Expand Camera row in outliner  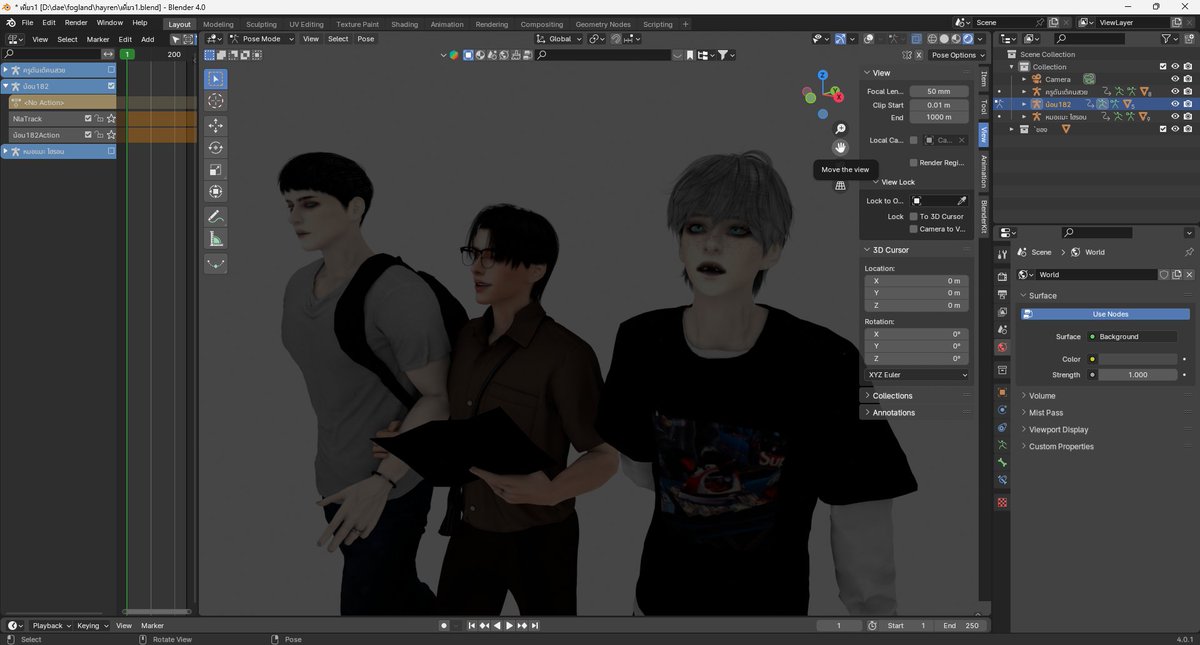(1024, 79)
